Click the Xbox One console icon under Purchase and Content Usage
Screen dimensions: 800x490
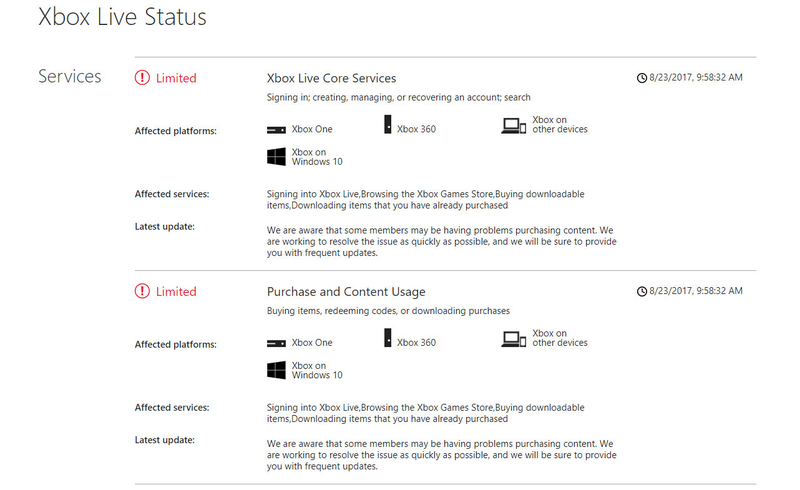pos(276,344)
